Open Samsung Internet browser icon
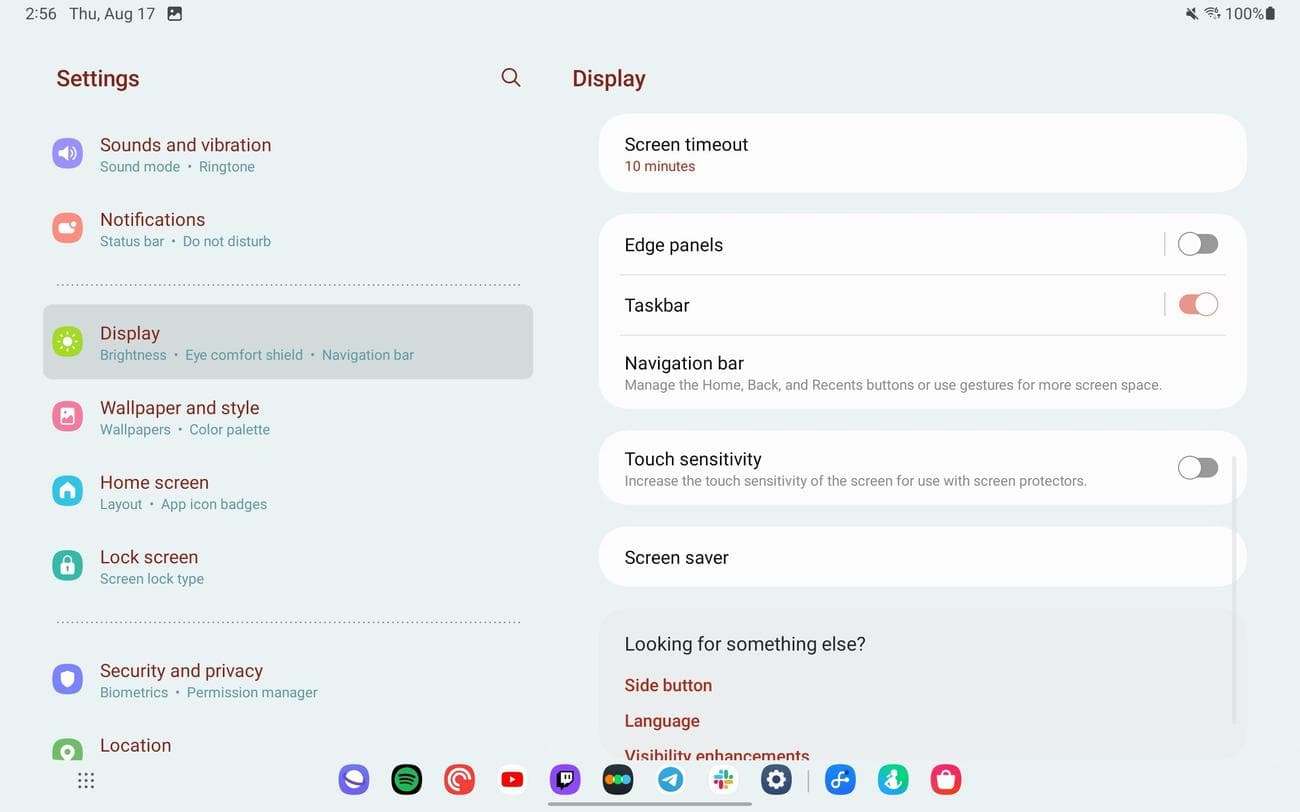The height and width of the screenshot is (812, 1300). coord(353,779)
